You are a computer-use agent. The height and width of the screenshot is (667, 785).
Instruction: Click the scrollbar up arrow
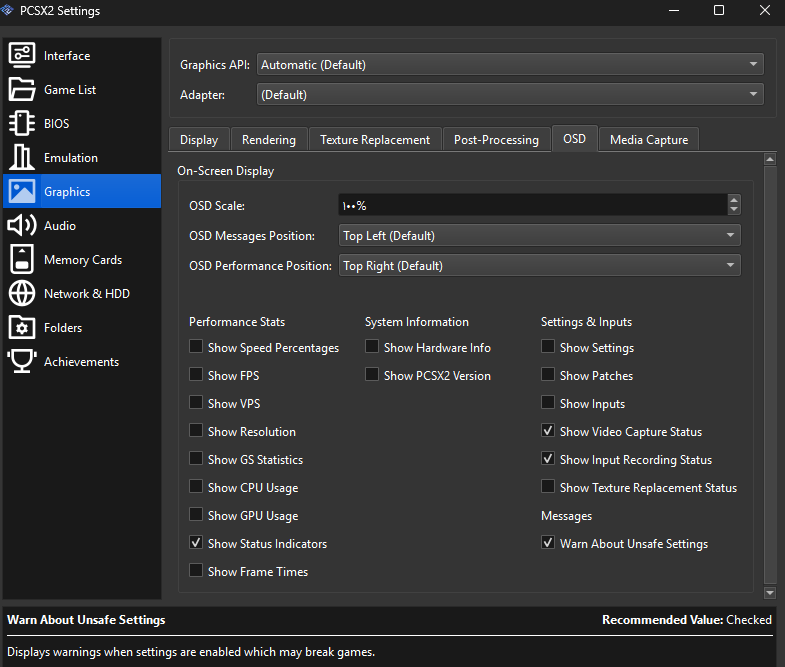[x=770, y=159]
